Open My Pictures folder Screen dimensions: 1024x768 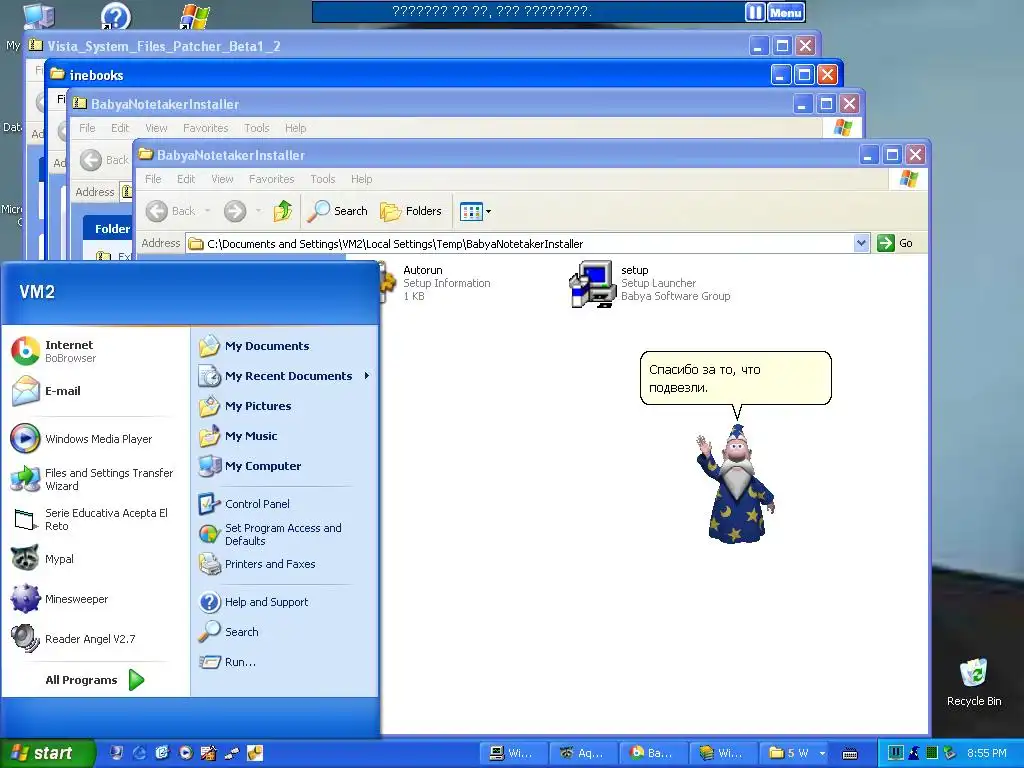click(x=285, y=406)
